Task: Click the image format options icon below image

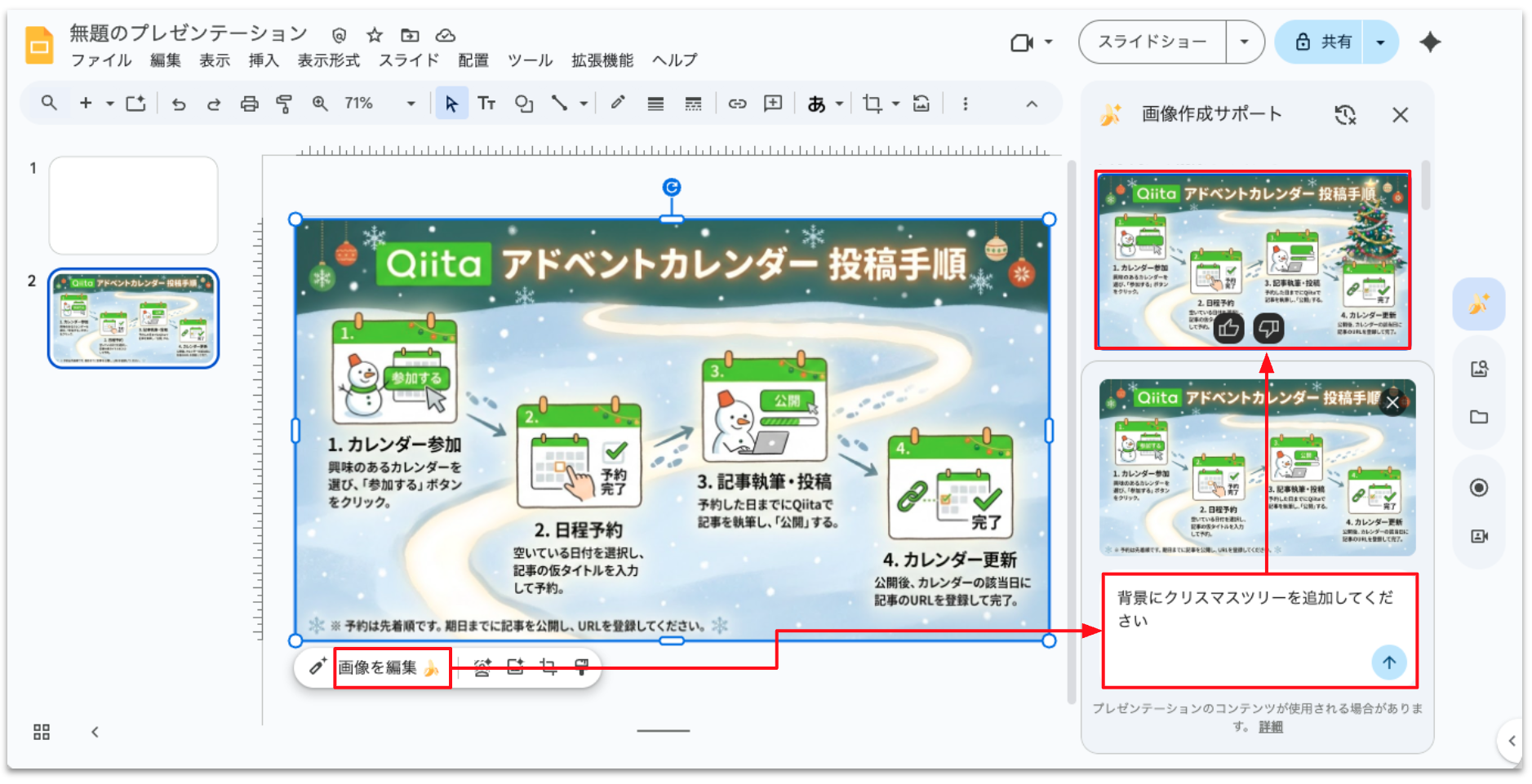Action: 581,667
